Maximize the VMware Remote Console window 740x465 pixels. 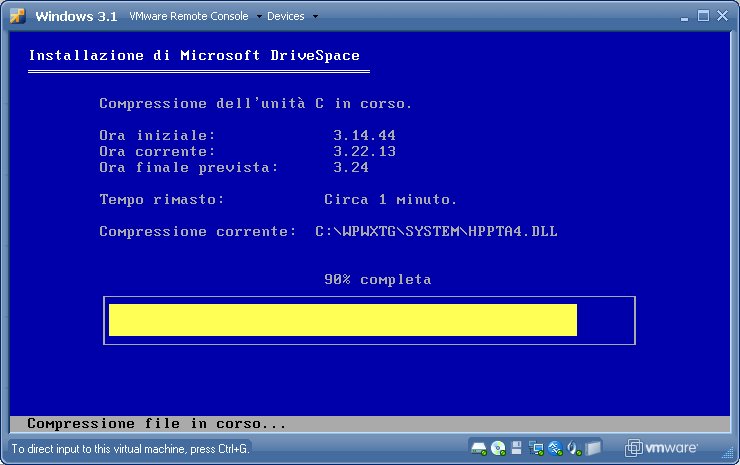[703, 16]
